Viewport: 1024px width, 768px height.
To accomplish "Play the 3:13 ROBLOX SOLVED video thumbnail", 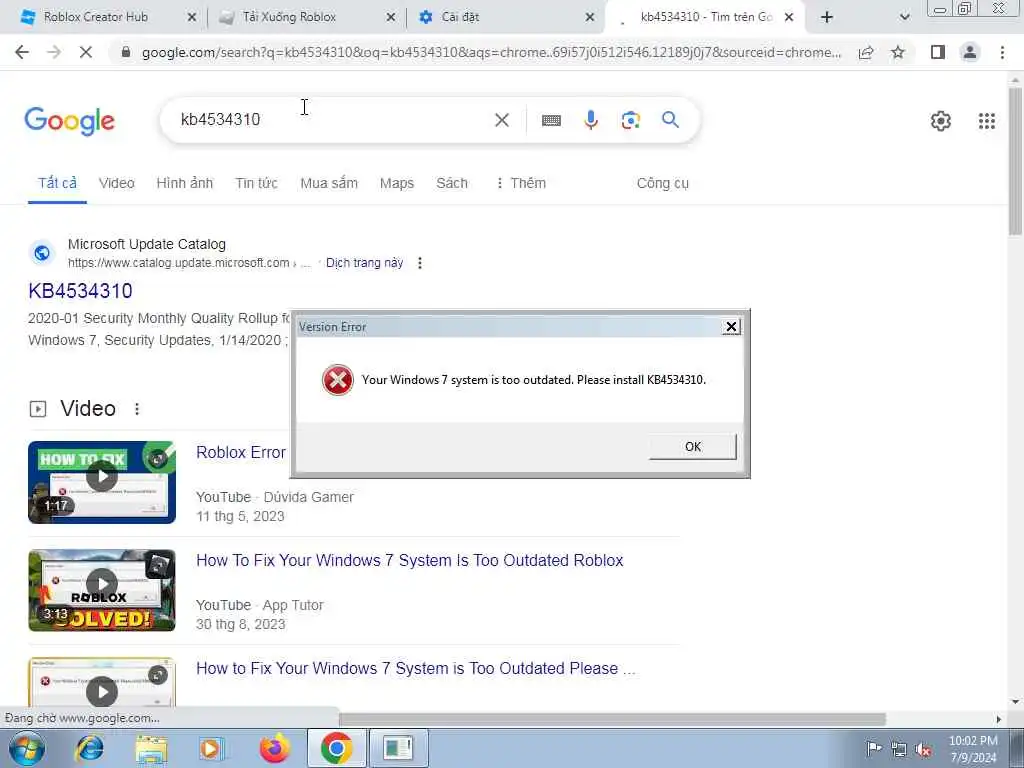I will pos(102,590).
